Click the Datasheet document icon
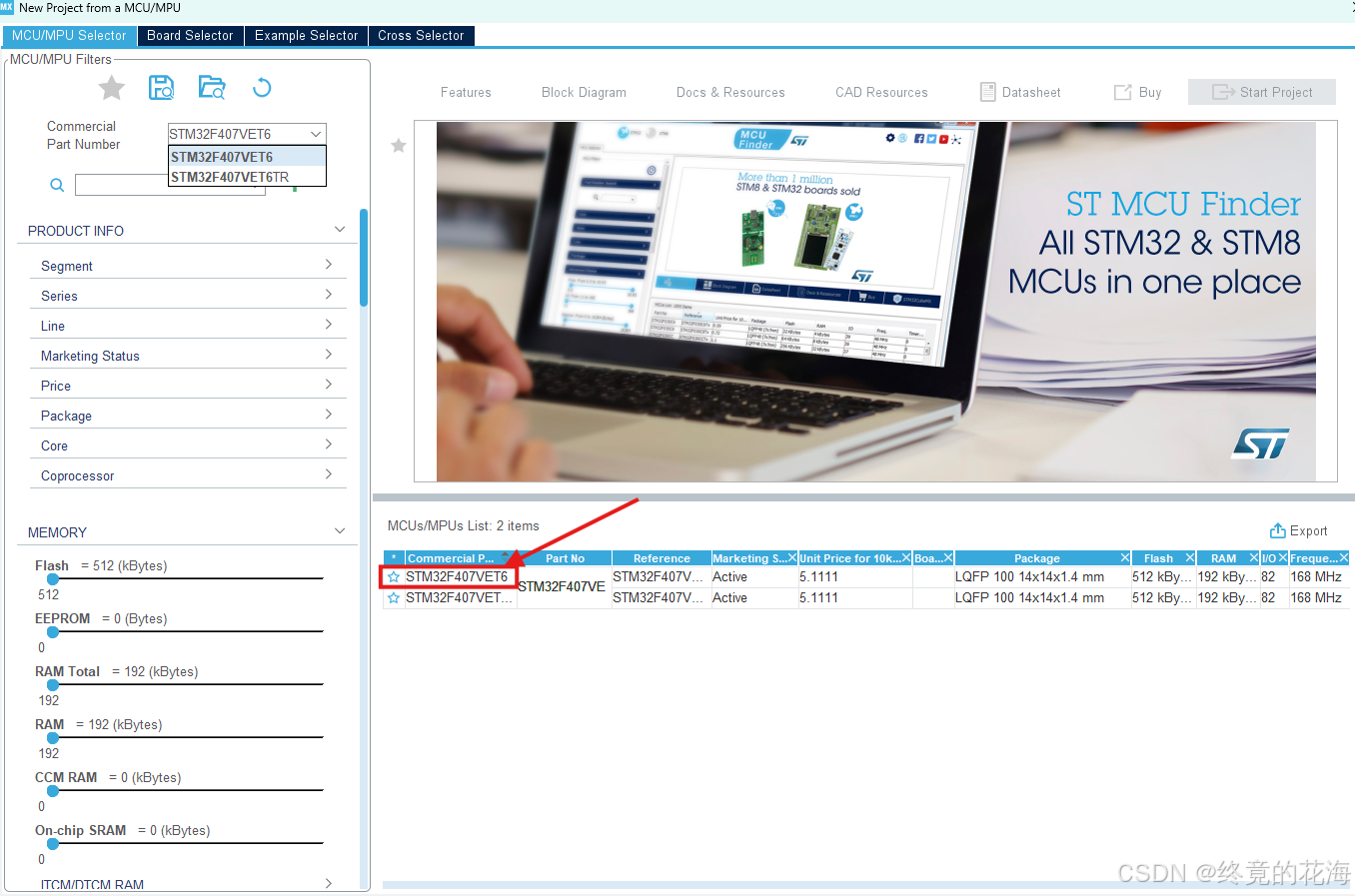Image resolution: width=1355 pixels, height=896 pixels. pyautogui.click(x=988, y=92)
